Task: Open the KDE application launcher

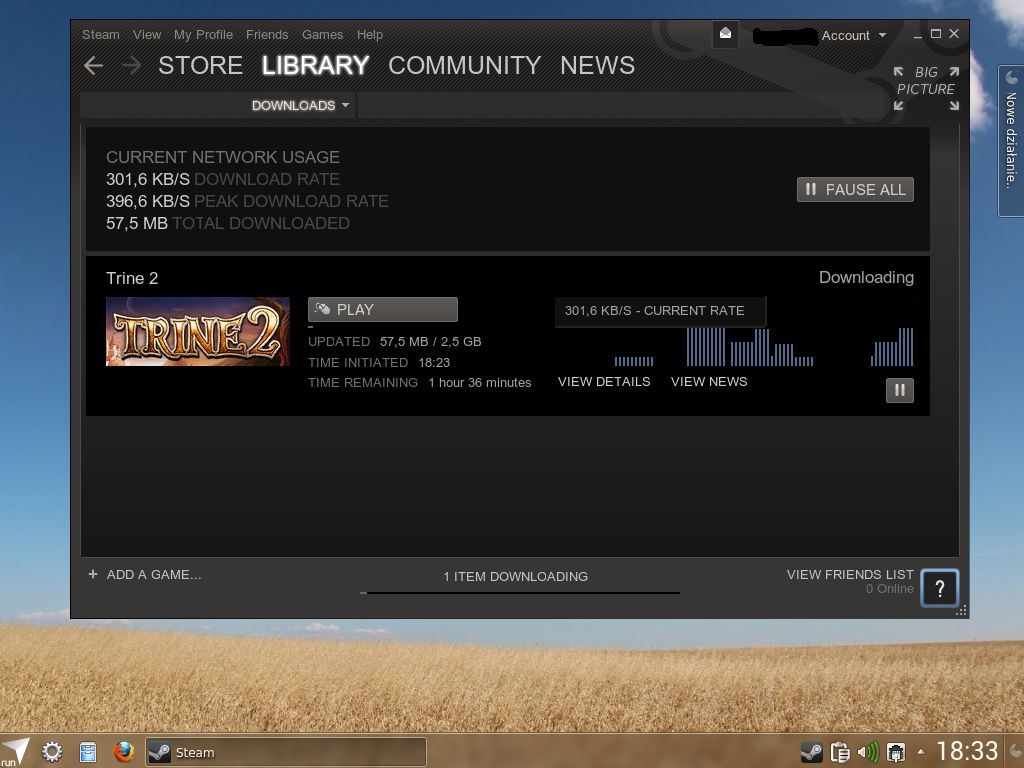Action: (x=16, y=752)
